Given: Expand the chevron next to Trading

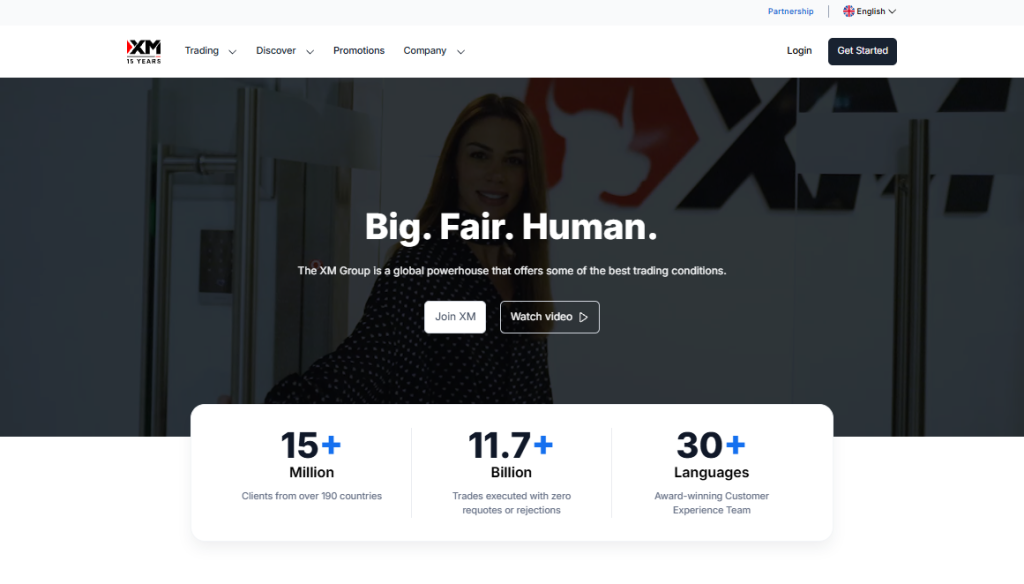Looking at the screenshot, I should pyautogui.click(x=232, y=52).
